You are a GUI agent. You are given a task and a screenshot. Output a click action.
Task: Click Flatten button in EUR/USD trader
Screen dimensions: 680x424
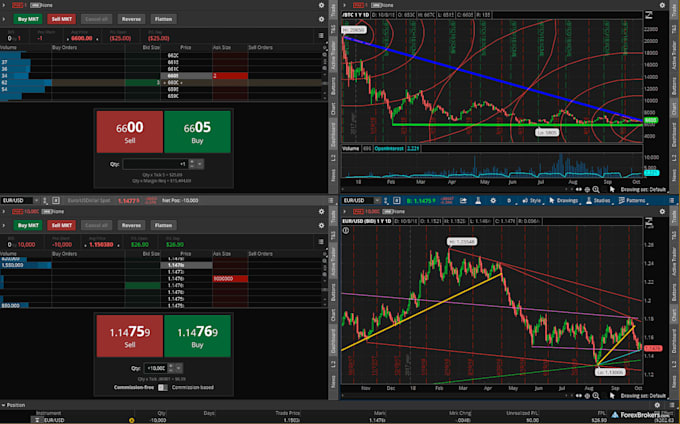[163, 225]
